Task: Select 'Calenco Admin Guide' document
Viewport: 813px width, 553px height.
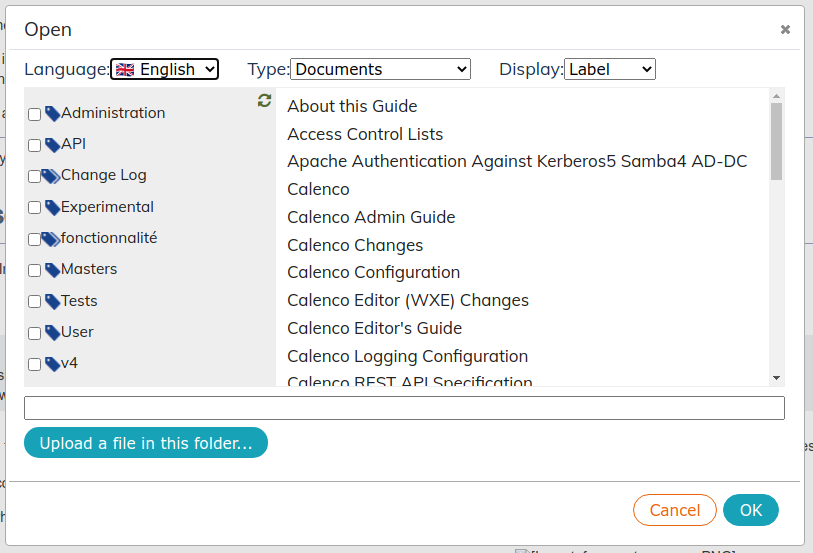Action: [371, 217]
